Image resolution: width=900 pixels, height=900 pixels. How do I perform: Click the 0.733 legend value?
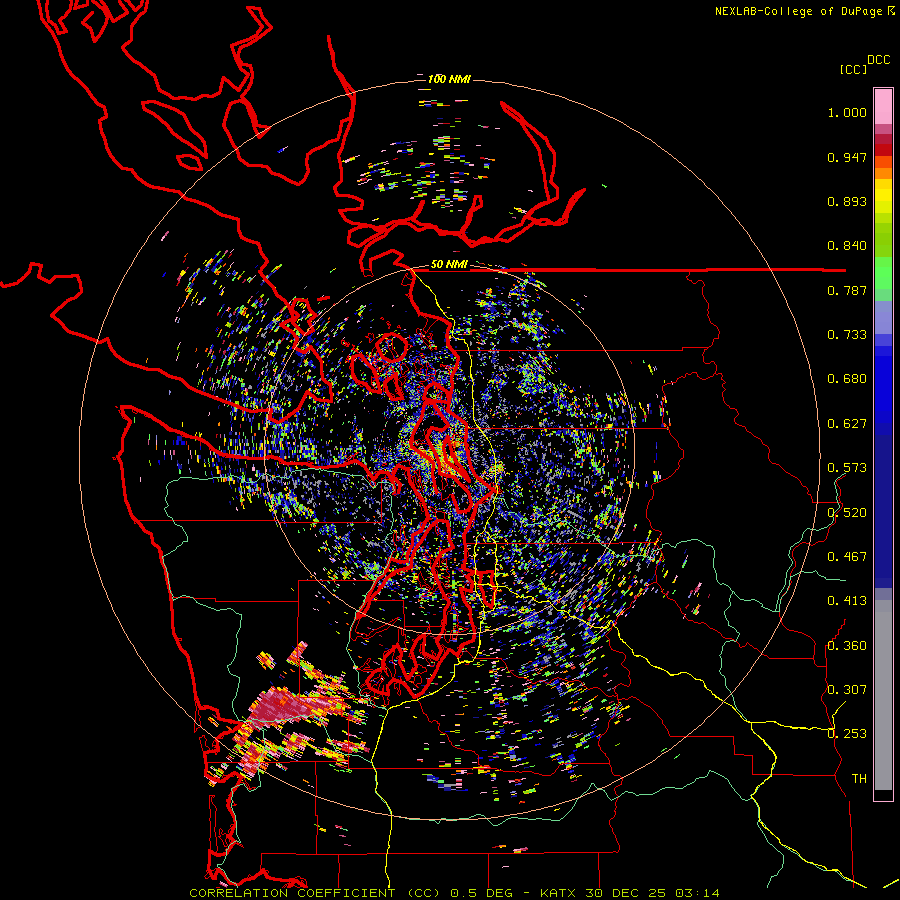click(x=847, y=335)
